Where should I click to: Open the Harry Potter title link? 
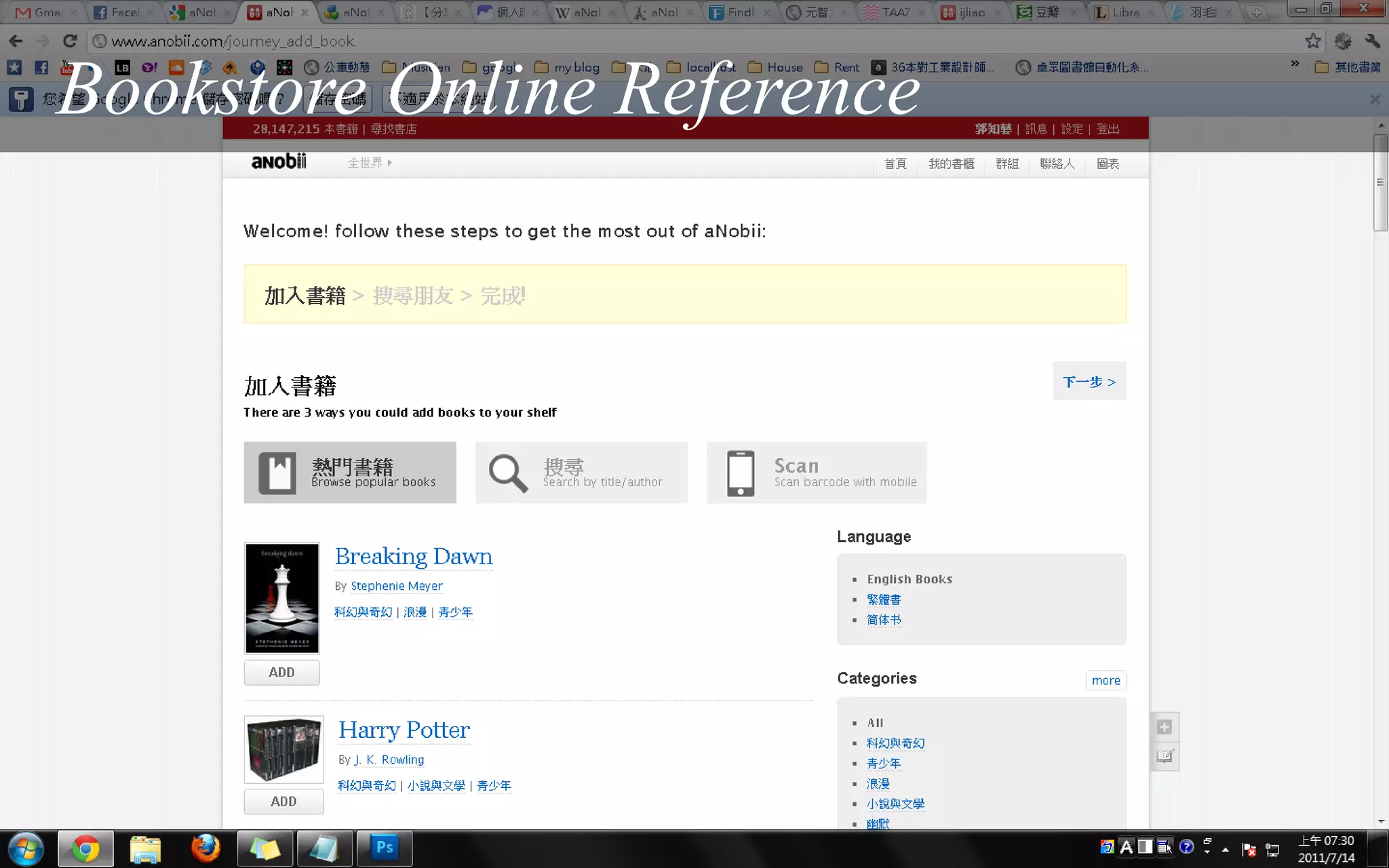coord(404,730)
